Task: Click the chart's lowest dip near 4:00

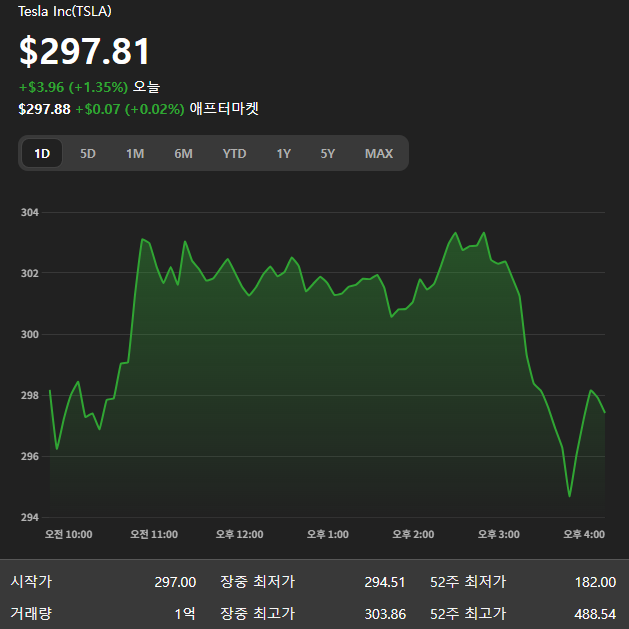Action: point(569,496)
